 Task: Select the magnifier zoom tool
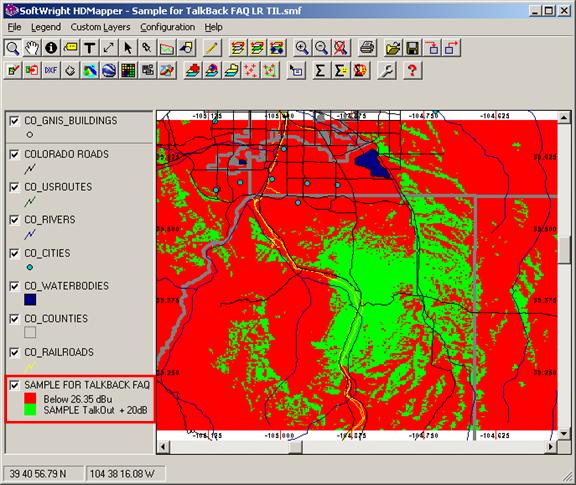(x=13, y=48)
